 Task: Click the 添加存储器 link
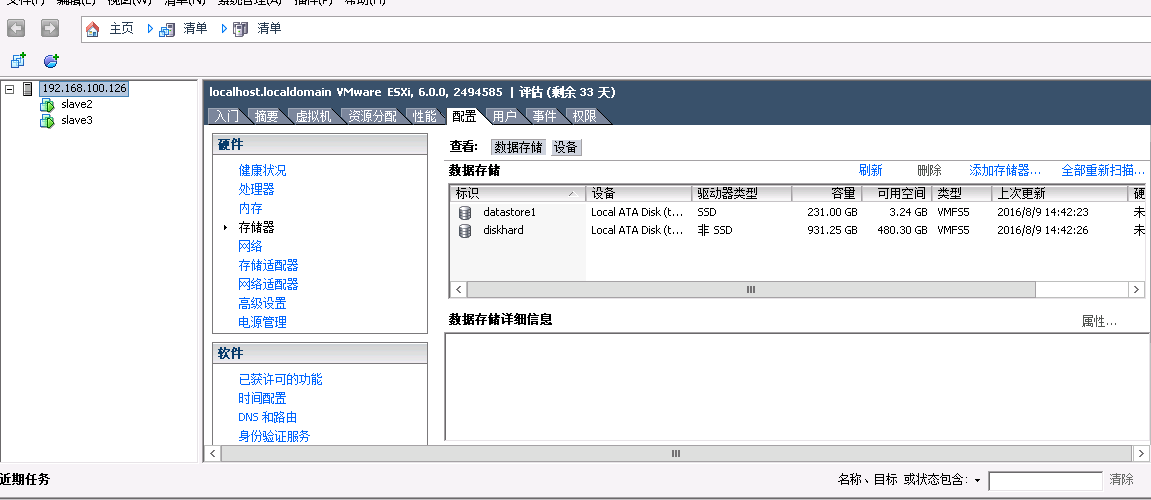click(x=1005, y=170)
